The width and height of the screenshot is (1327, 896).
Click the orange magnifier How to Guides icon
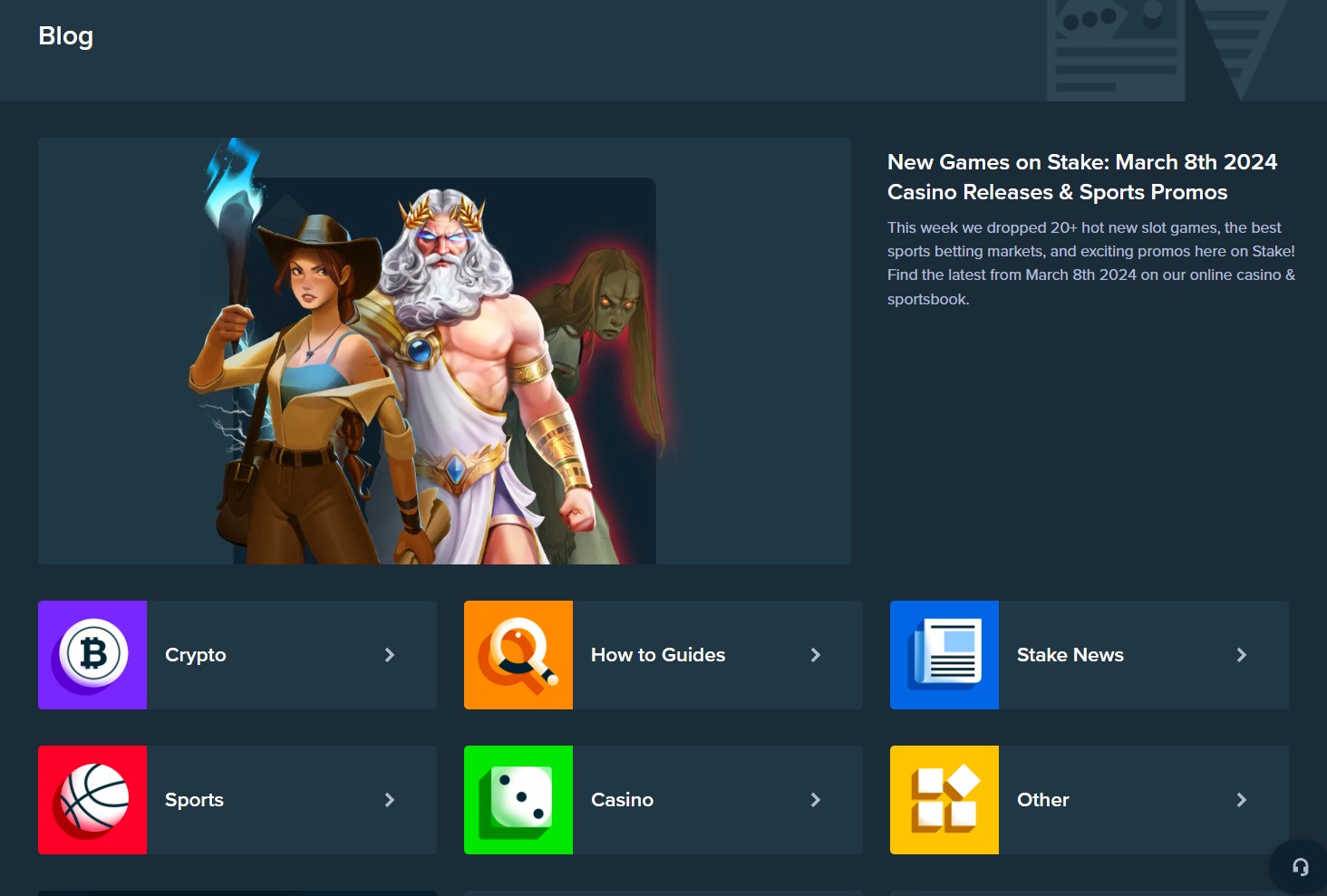point(518,655)
